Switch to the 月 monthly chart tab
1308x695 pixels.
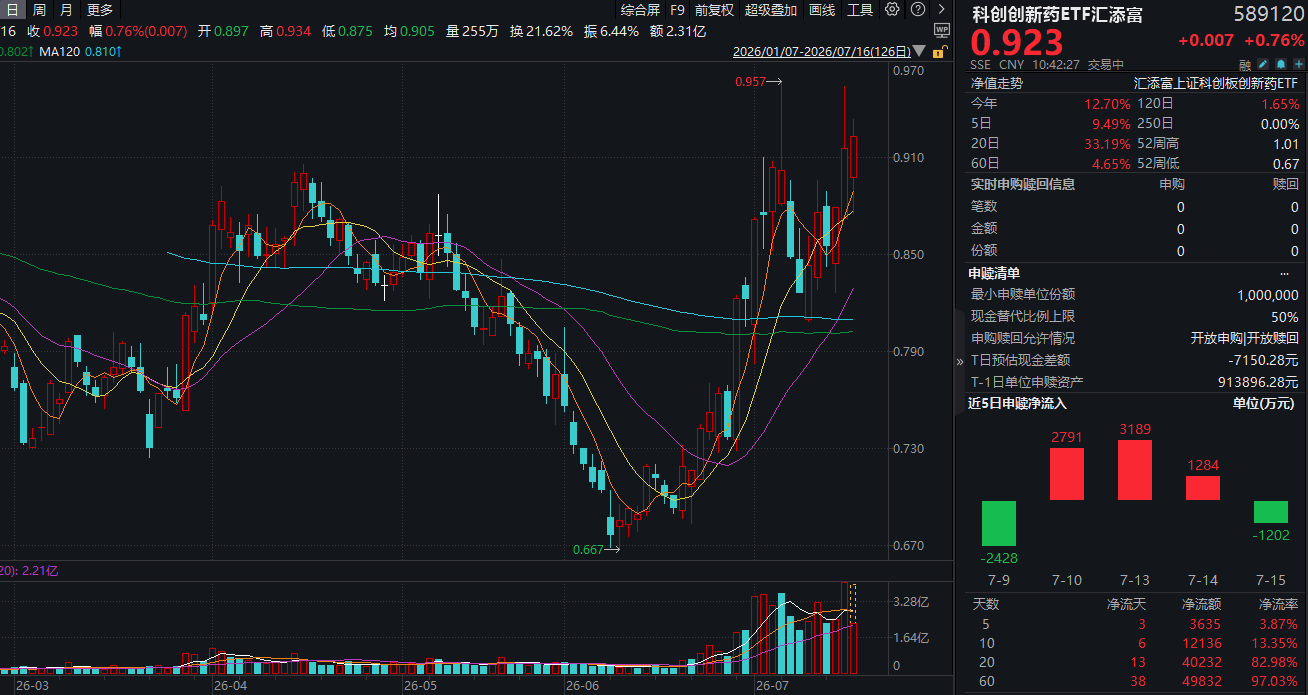(66, 10)
